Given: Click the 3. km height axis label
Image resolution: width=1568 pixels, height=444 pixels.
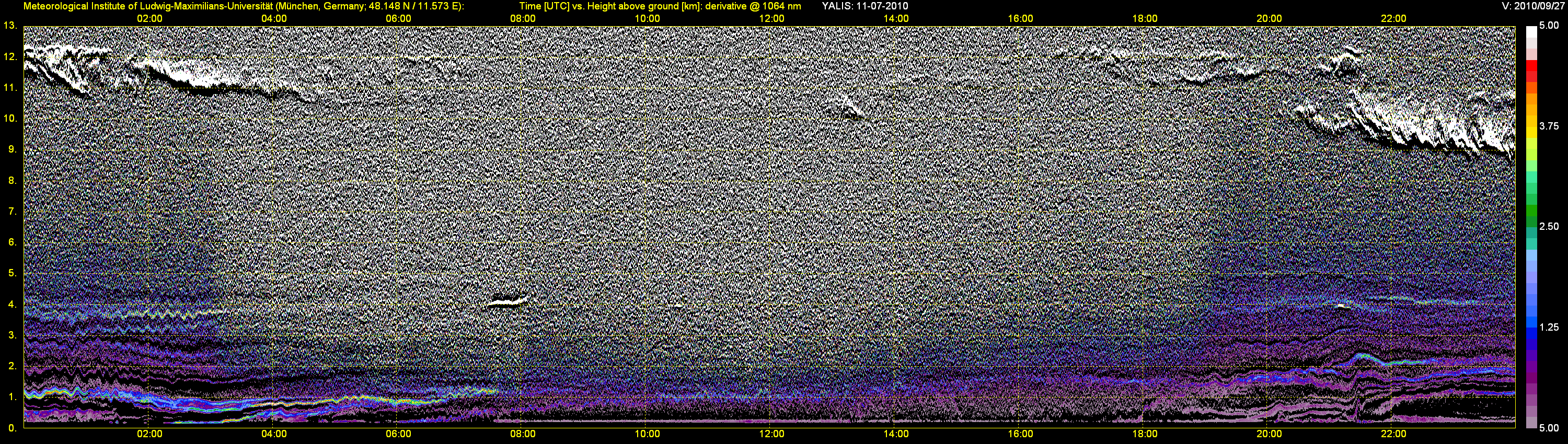Looking at the screenshot, I should [x=12, y=335].
